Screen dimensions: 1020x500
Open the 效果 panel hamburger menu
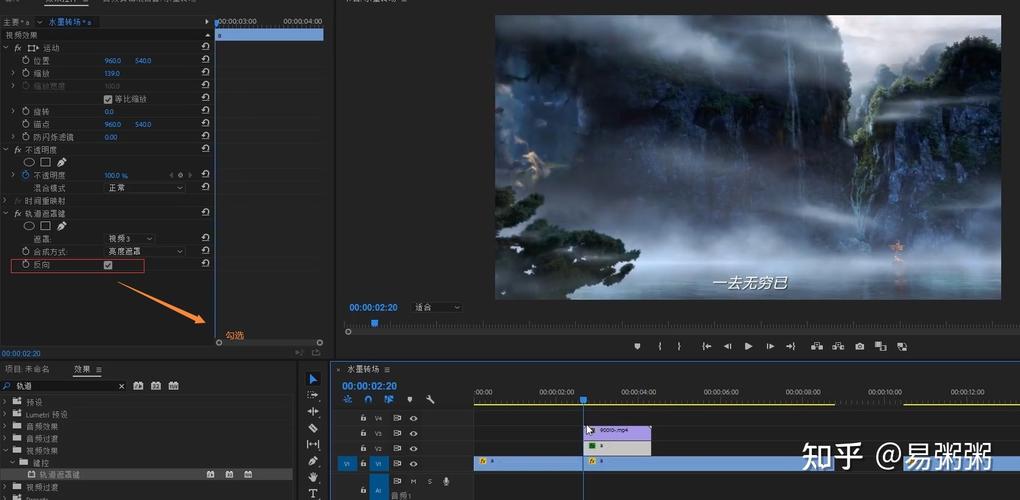point(99,369)
